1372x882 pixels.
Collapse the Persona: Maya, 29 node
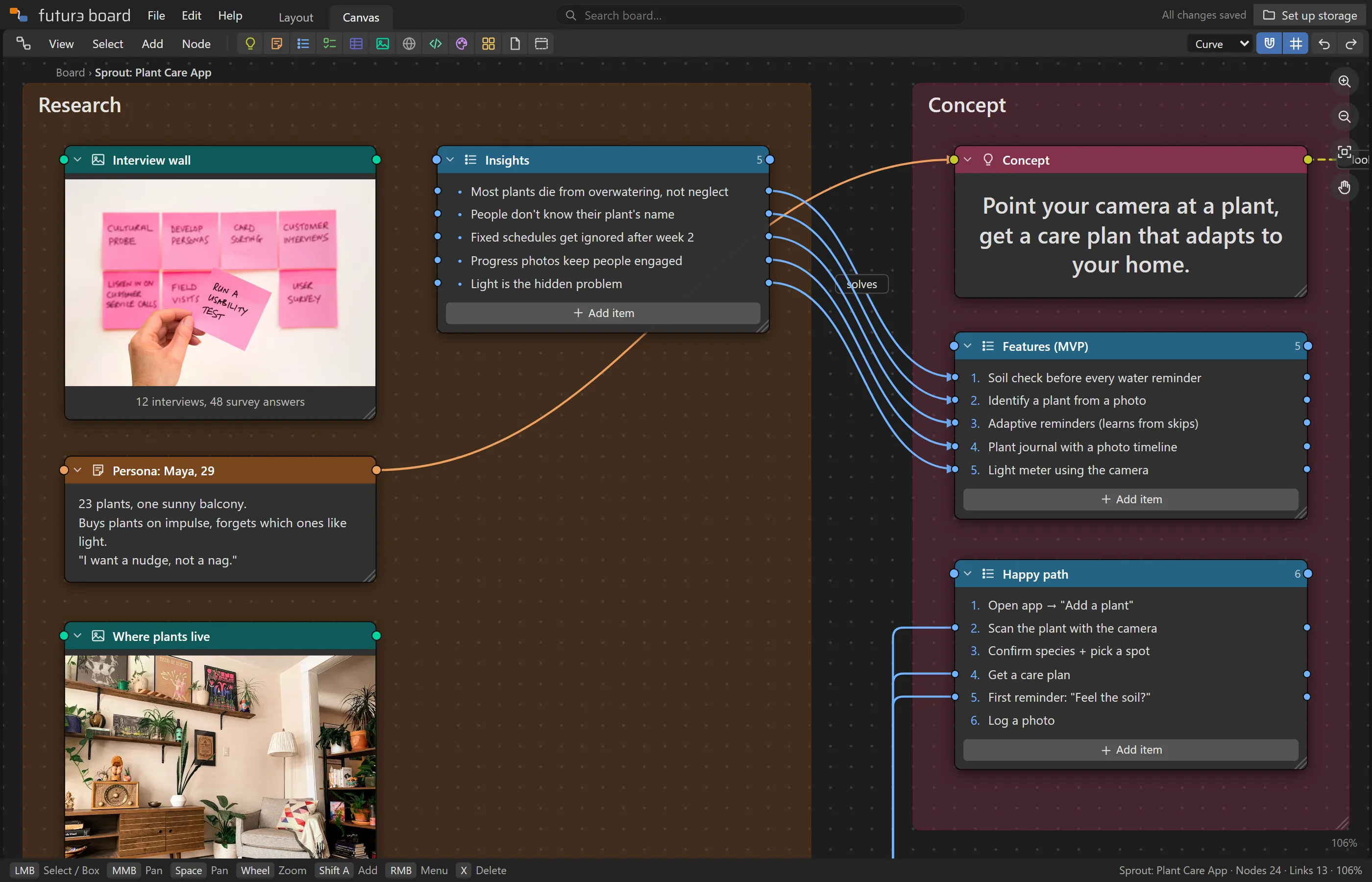tap(78, 470)
